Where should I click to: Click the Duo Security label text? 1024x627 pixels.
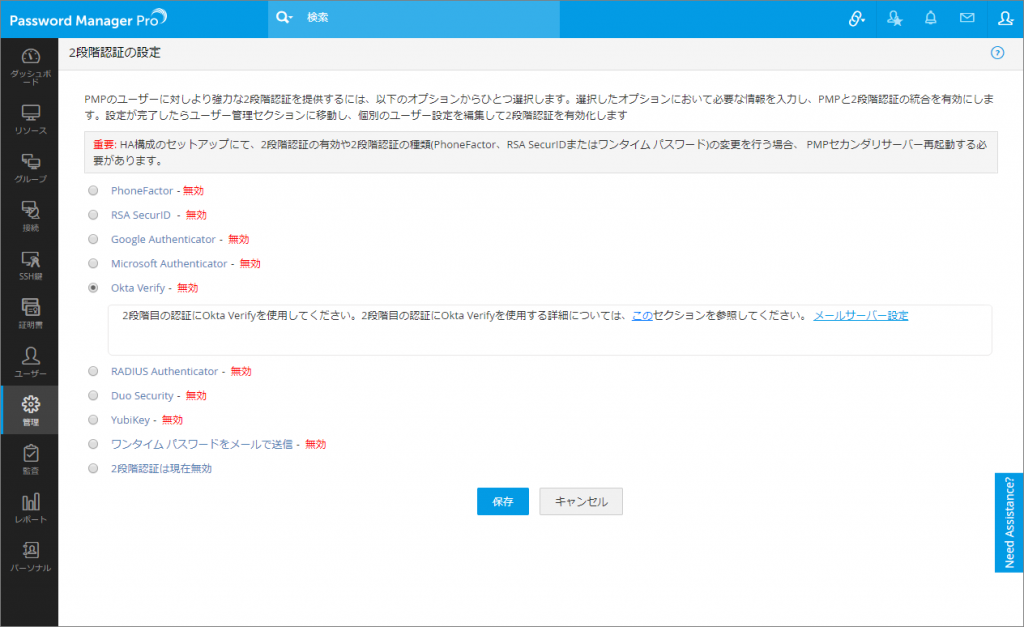point(142,396)
